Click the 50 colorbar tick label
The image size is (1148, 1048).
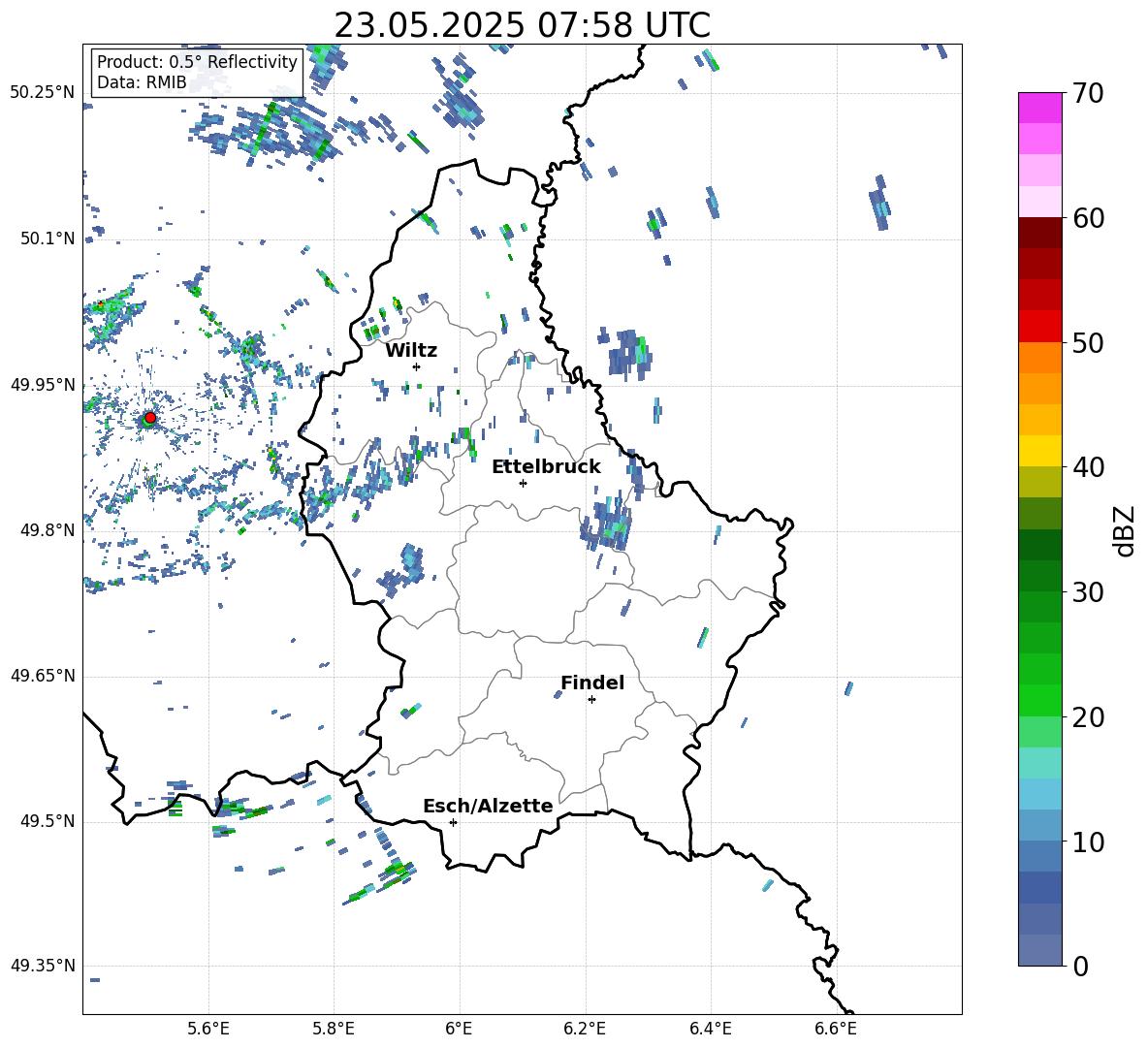tap(1087, 343)
